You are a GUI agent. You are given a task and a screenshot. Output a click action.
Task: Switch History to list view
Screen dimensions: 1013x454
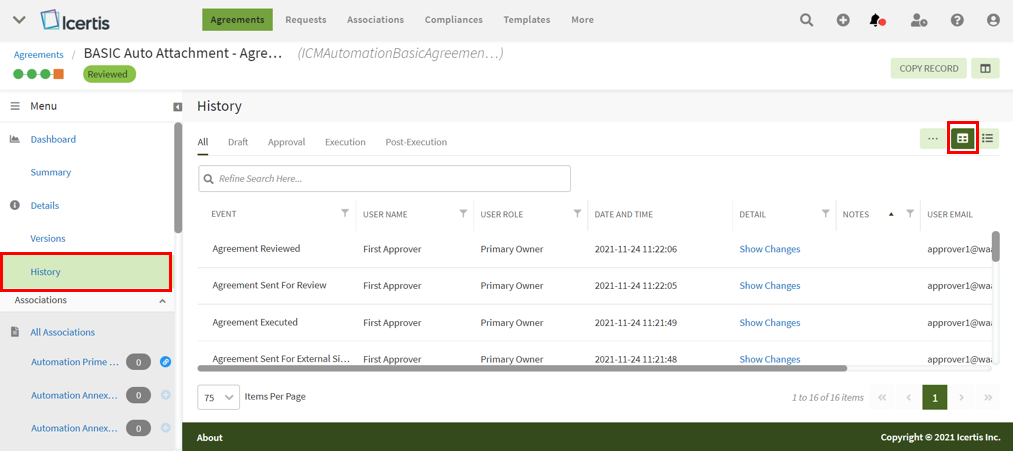987,138
